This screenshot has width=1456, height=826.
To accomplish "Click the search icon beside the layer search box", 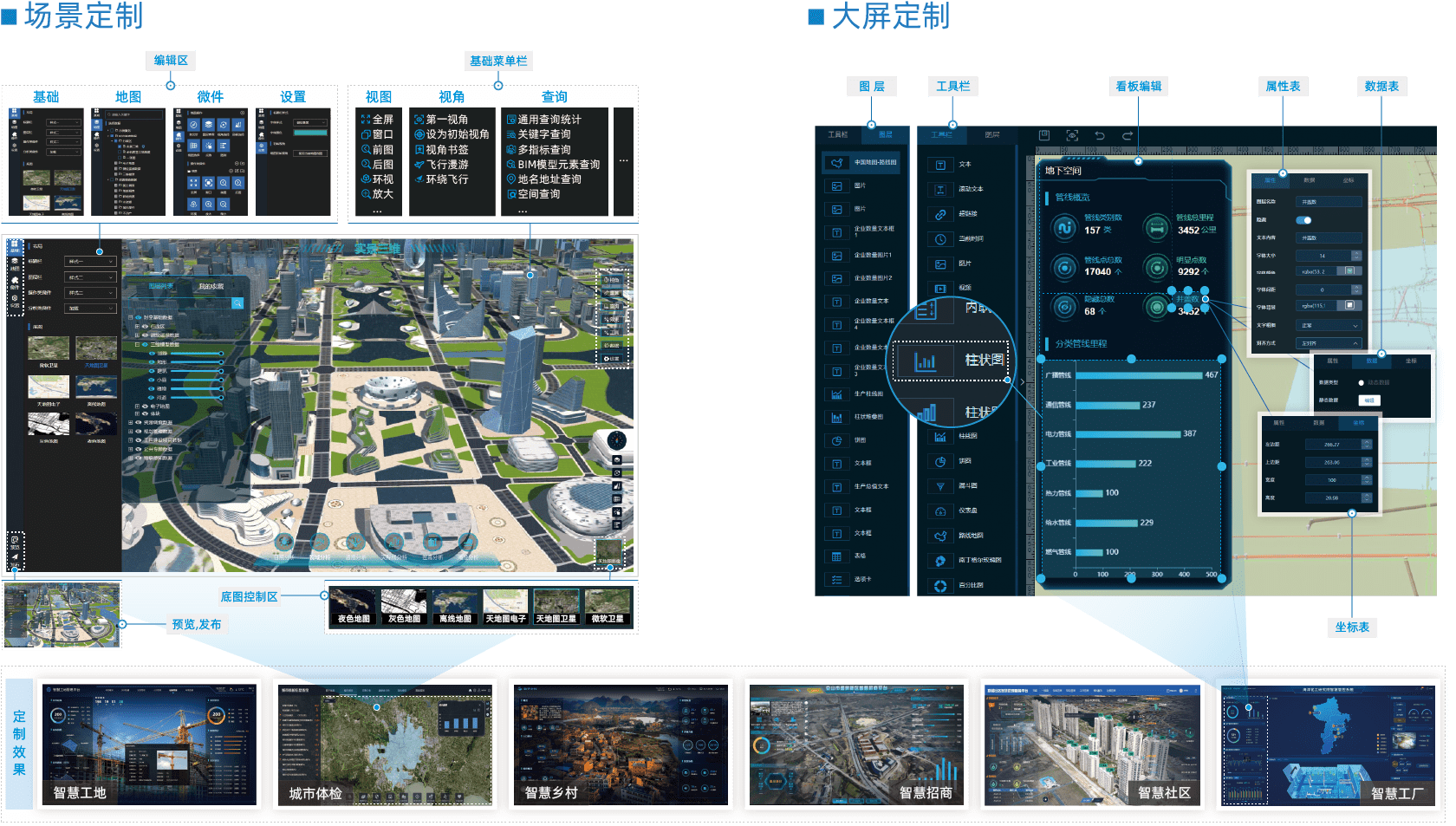I will click(x=237, y=303).
